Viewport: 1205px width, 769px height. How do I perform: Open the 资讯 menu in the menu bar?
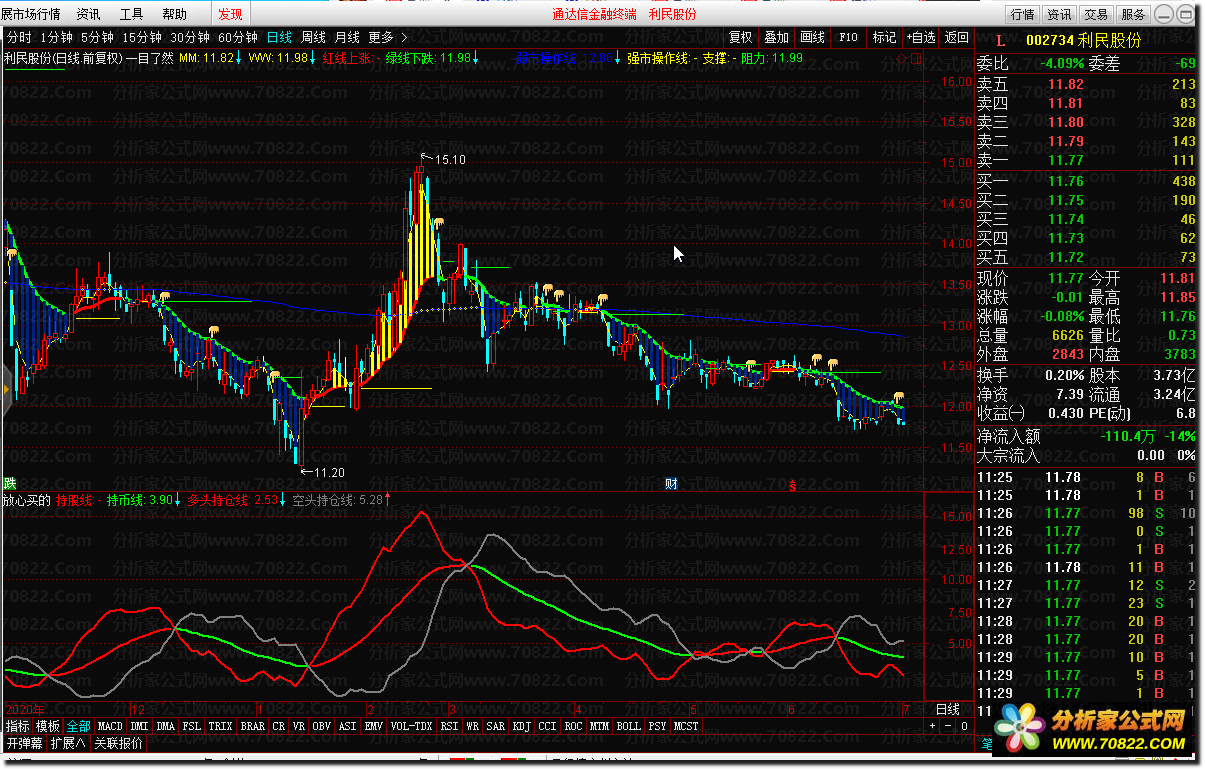click(x=88, y=14)
